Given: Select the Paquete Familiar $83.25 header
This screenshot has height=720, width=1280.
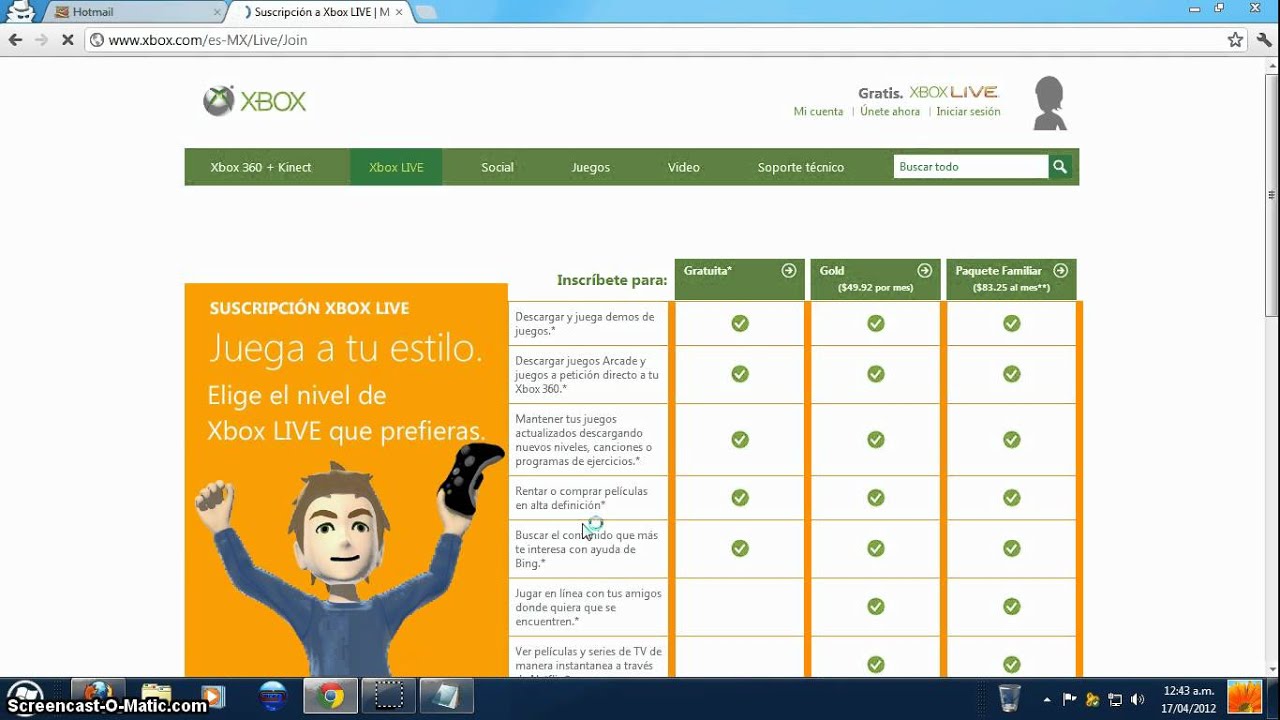Looking at the screenshot, I should coord(1012,279).
